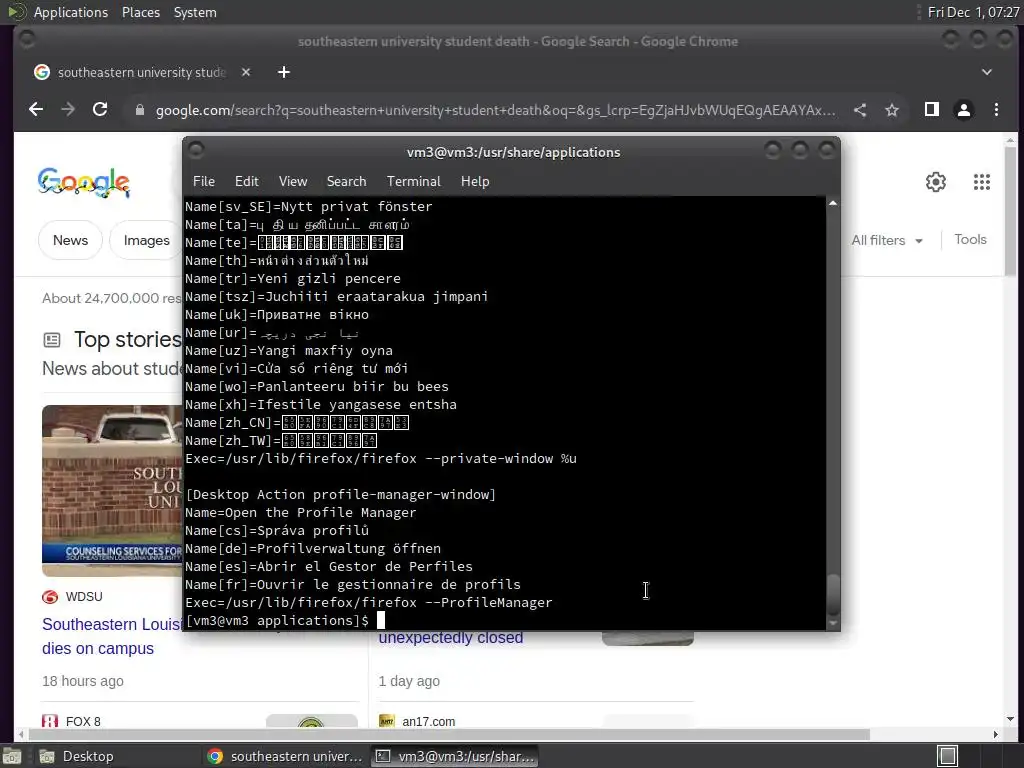Click '[Desktop Action profile-manager-window]' line
The image size is (1024, 768).
click(340, 494)
